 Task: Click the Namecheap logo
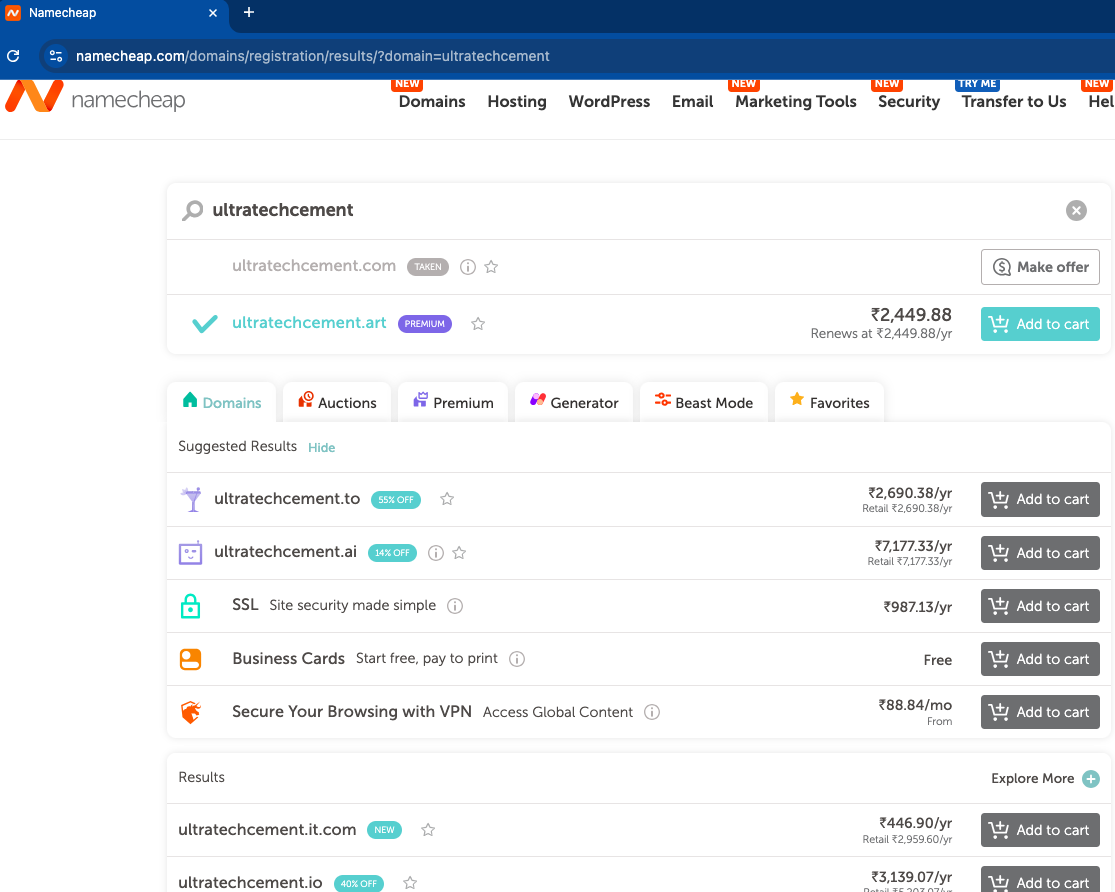pyautogui.click(x=95, y=97)
